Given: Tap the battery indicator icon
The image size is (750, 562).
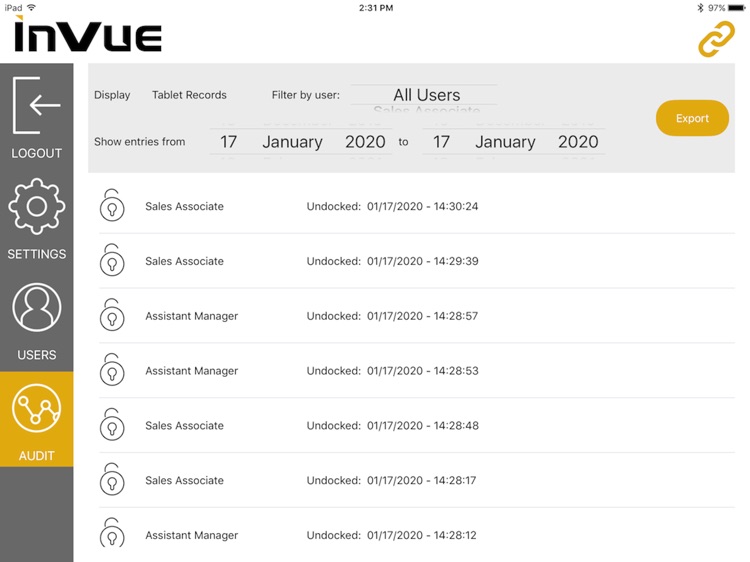Looking at the screenshot, I should [x=737, y=8].
